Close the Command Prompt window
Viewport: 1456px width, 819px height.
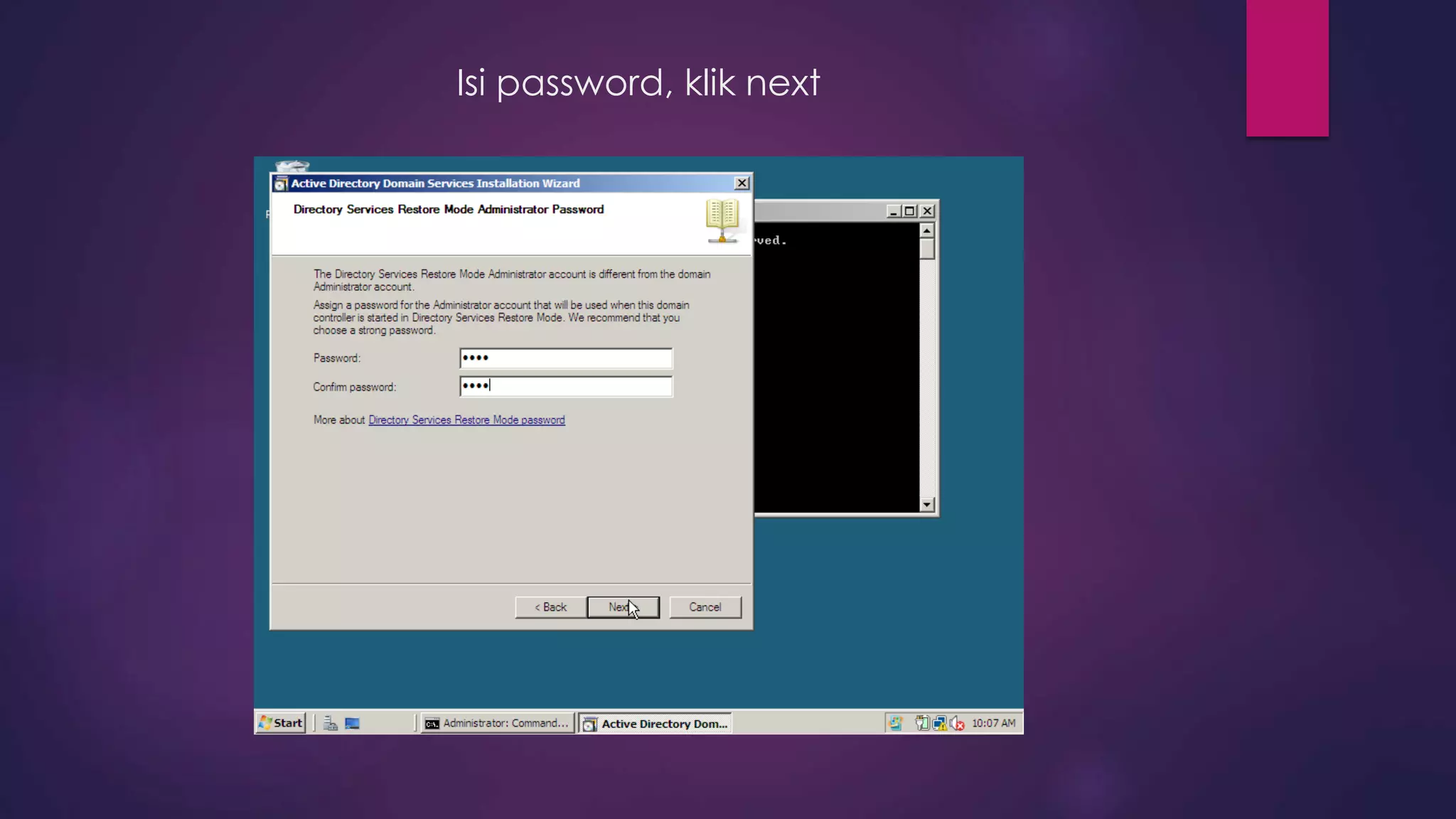[927, 211]
